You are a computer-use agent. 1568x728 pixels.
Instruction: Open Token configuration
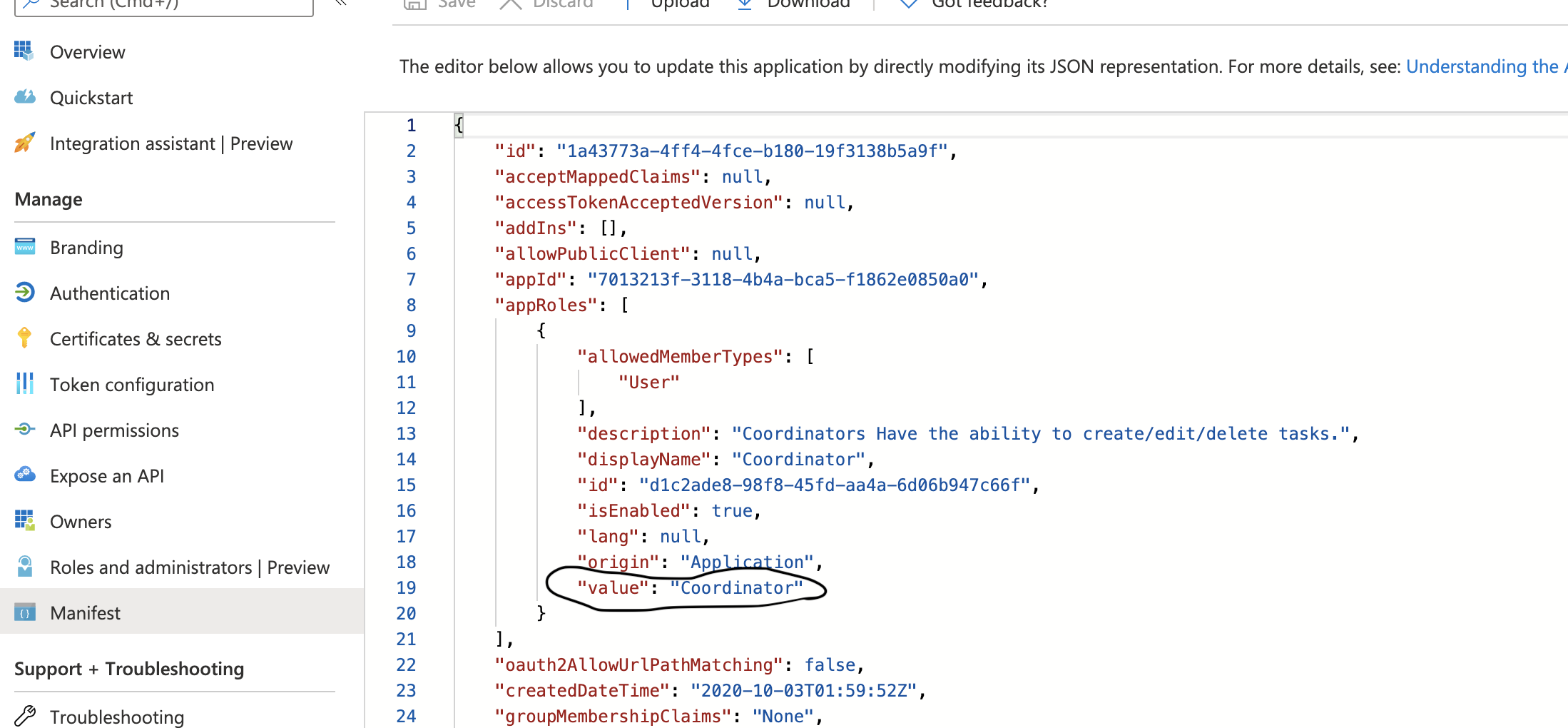point(132,384)
